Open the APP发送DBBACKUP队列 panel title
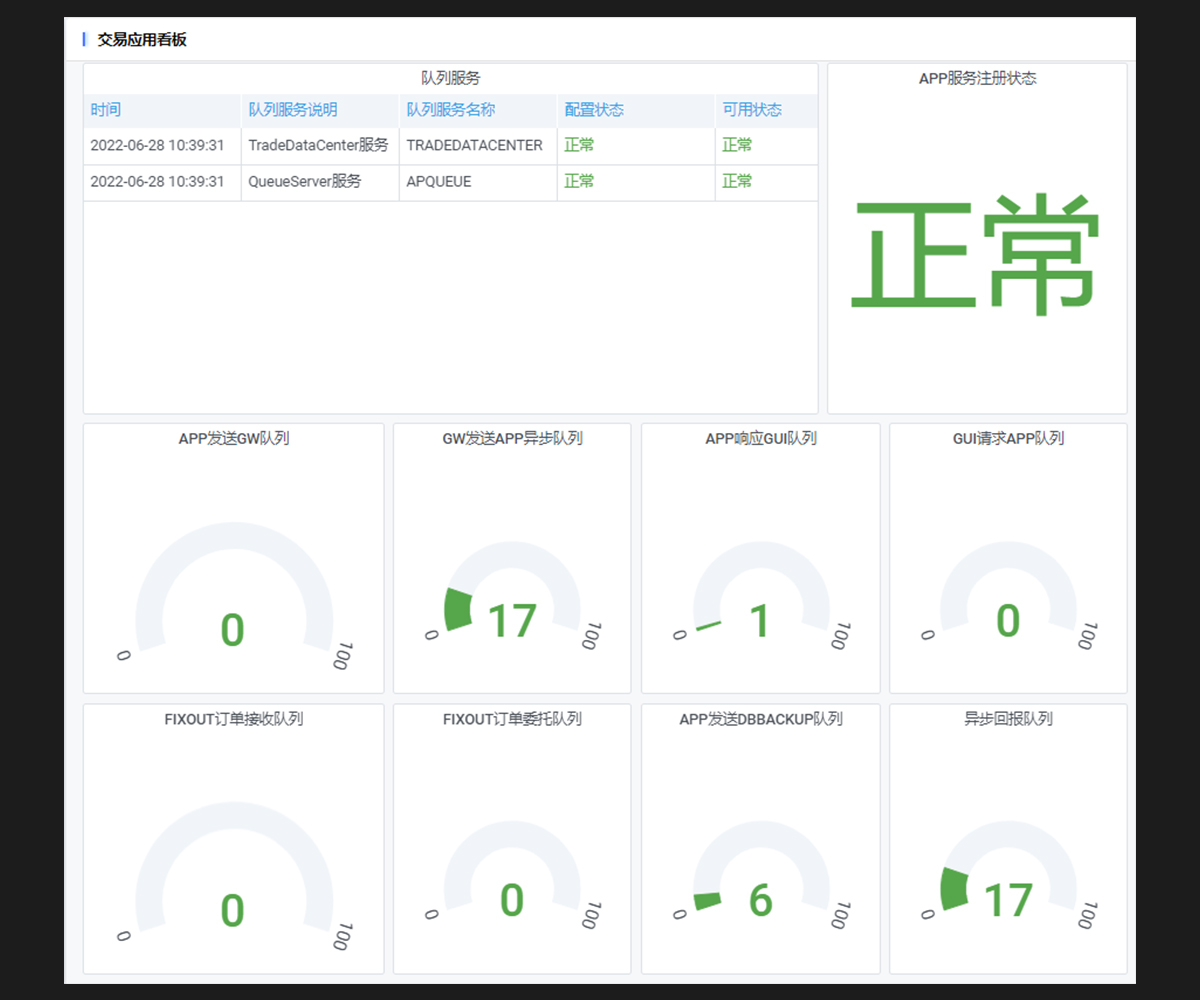This screenshot has width=1200, height=1000. pos(761,719)
